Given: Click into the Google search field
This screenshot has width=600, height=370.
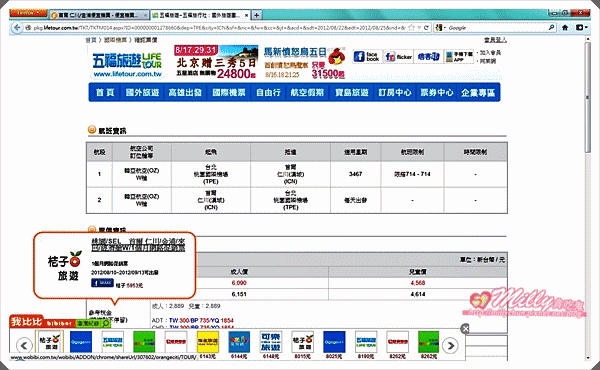Looking at the screenshot, I should (497, 28).
